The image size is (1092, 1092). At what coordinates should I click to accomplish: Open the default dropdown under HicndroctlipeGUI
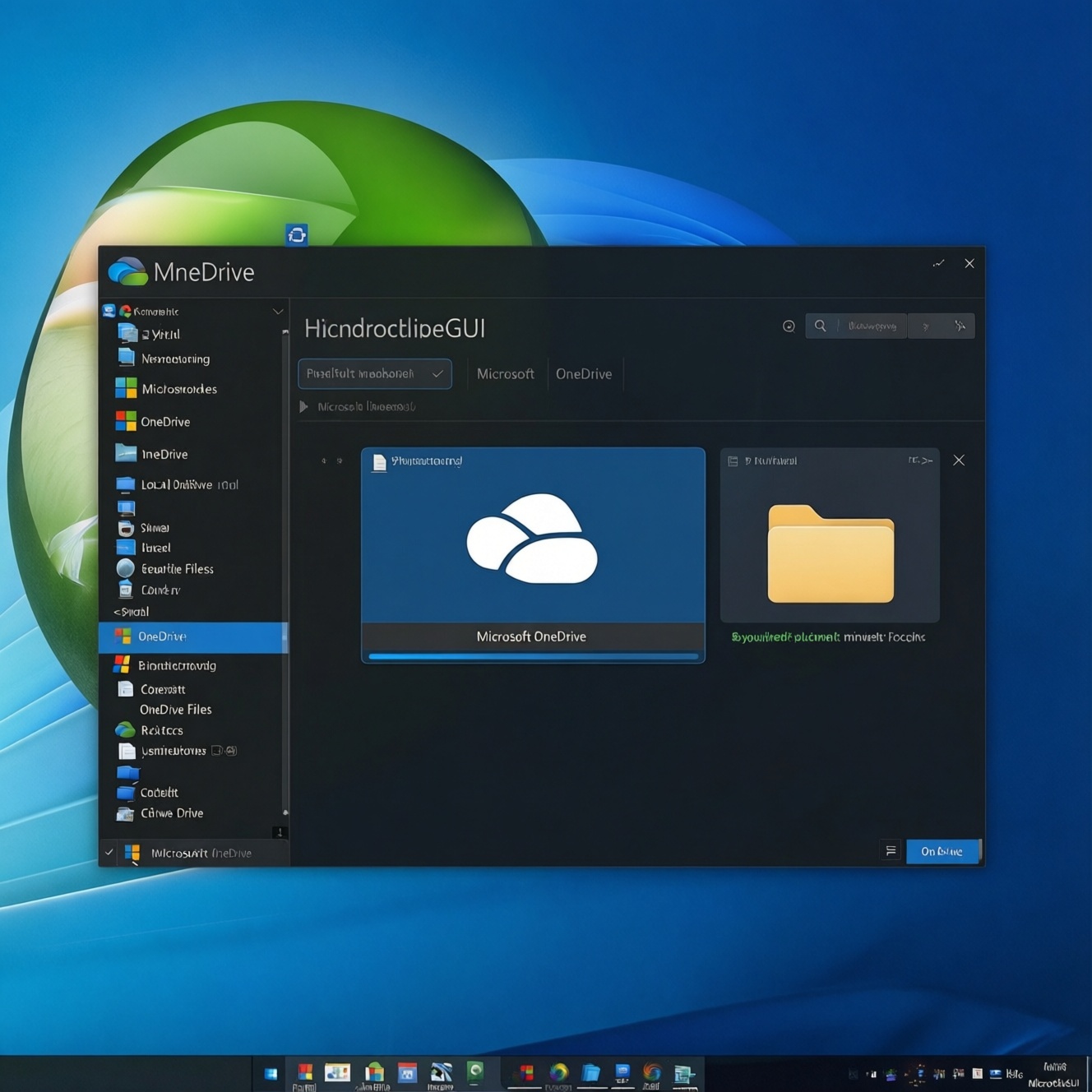[x=375, y=373]
